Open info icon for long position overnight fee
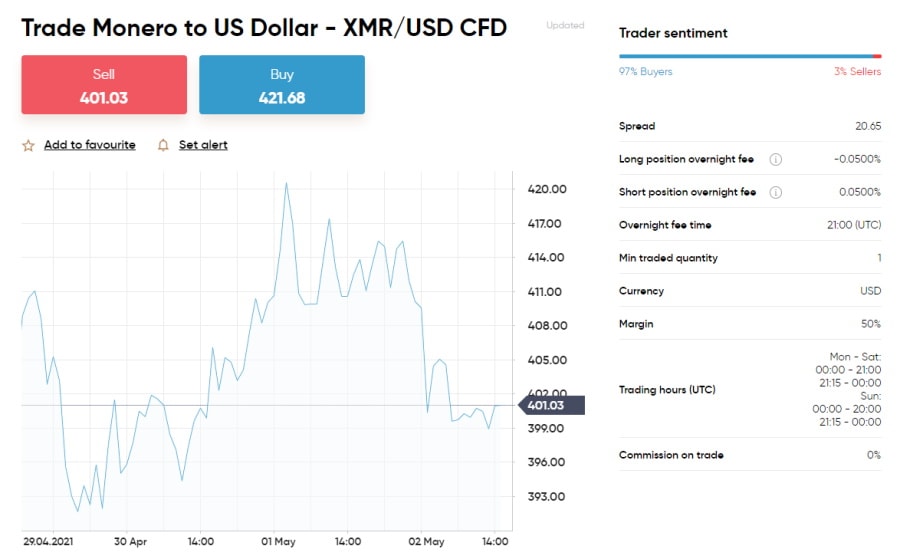This screenshot has height=559, width=900. click(x=775, y=160)
